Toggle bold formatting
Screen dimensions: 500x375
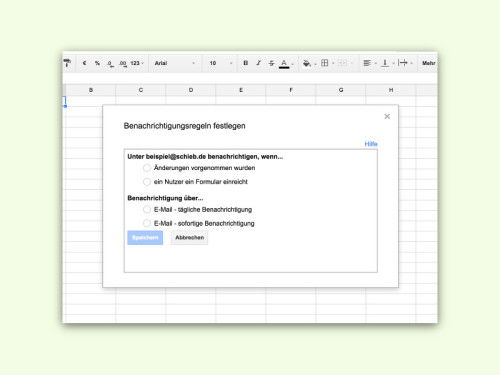[246, 63]
